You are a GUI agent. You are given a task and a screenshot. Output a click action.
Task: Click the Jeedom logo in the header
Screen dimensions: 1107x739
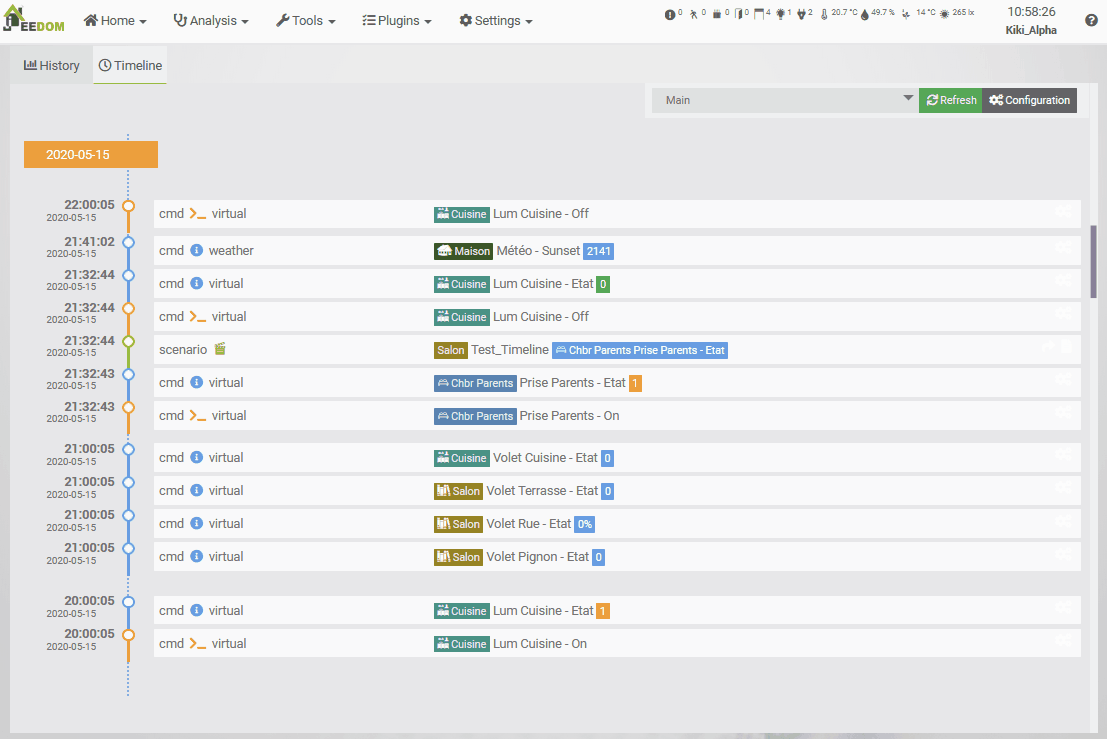[x=35, y=21]
